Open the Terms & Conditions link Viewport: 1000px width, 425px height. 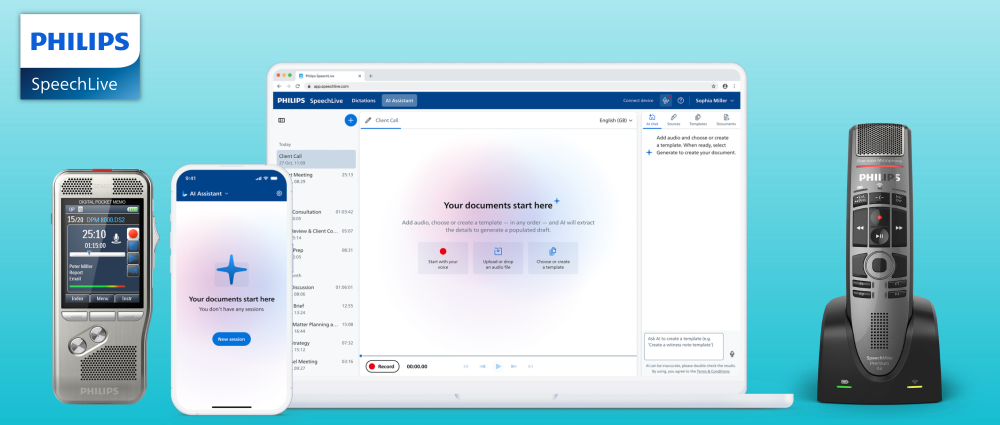coord(713,371)
